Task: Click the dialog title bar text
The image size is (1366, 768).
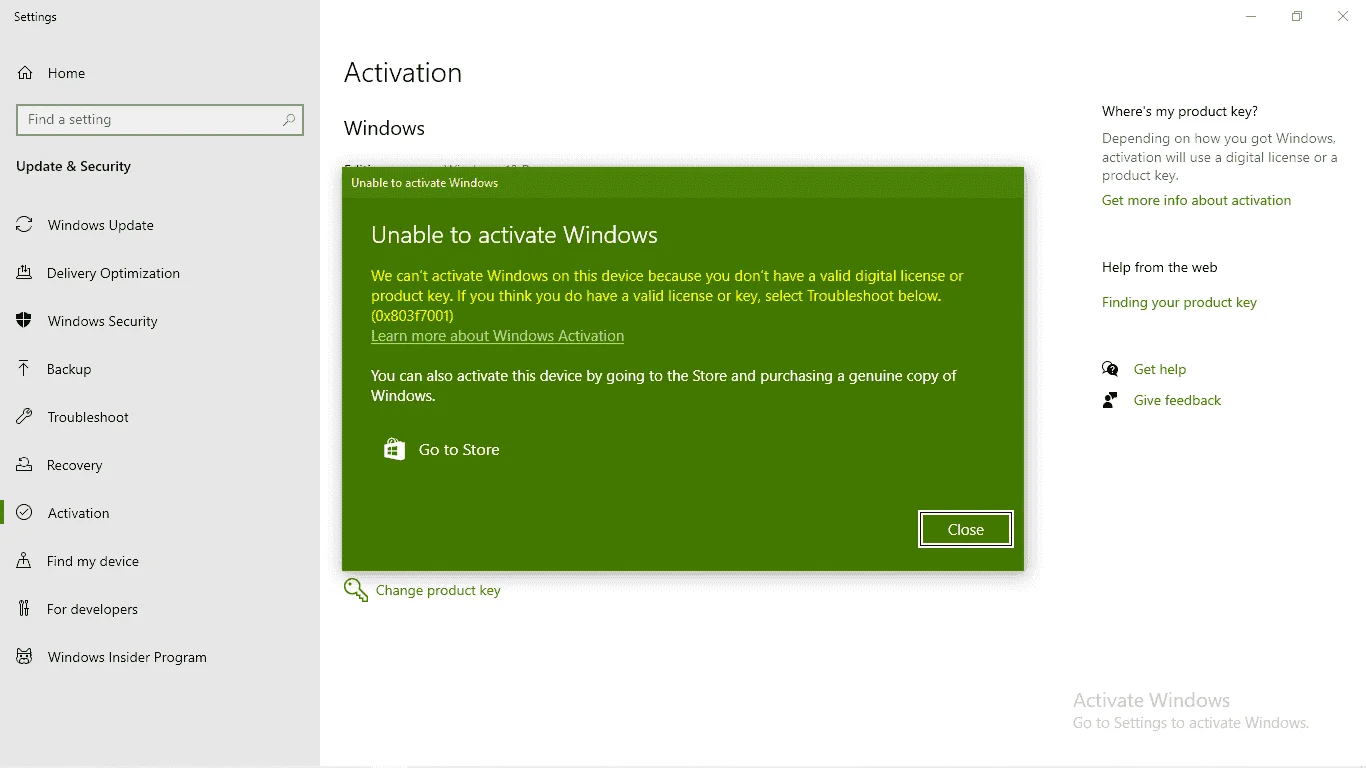Action: [424, 183]
